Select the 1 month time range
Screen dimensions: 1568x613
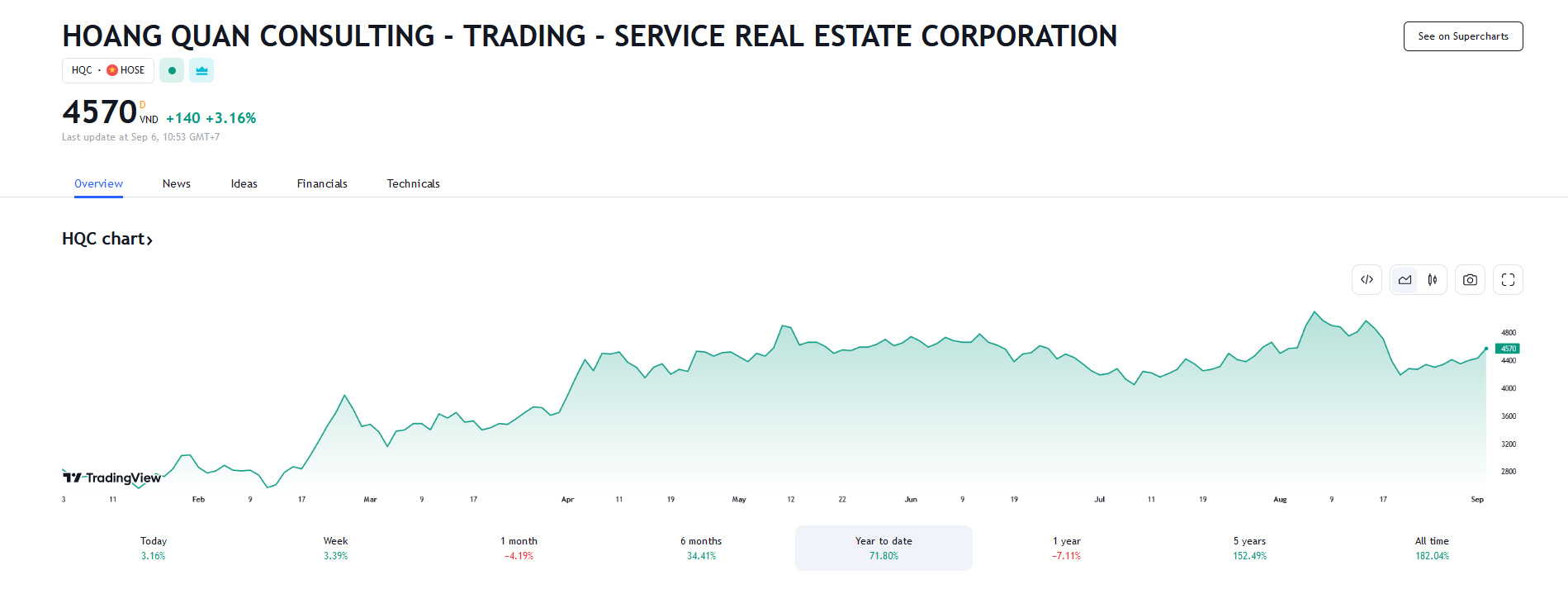point(519,548)
